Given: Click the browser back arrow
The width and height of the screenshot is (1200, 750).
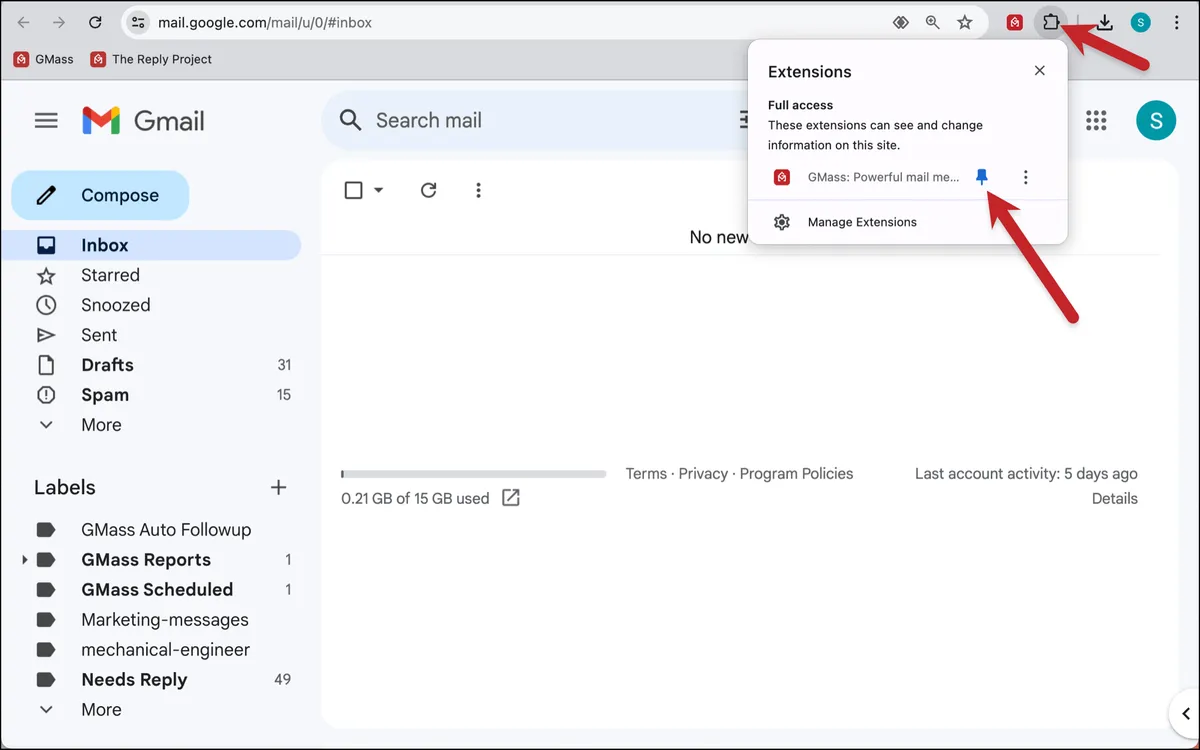Looking at the screenshot, I should (24, 22).
